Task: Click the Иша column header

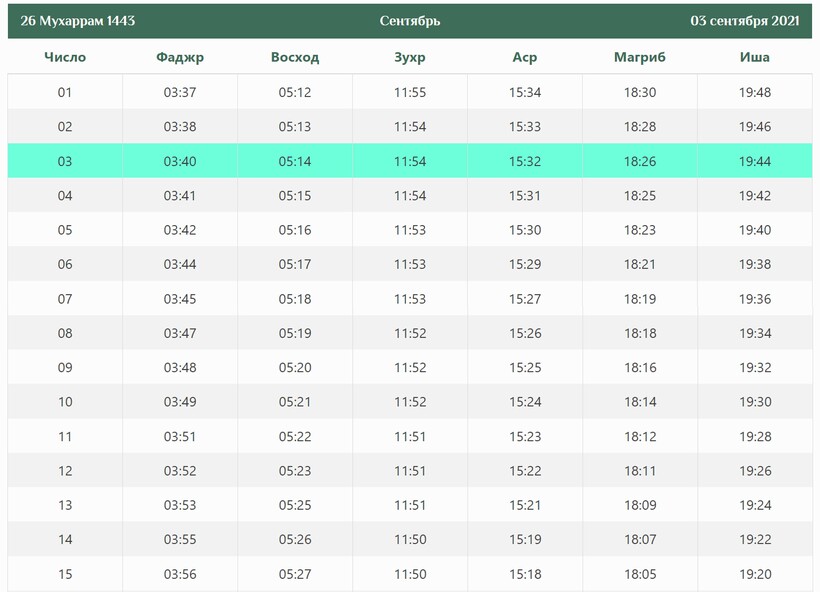Action: pyautogui.click(x=755, y=57)
